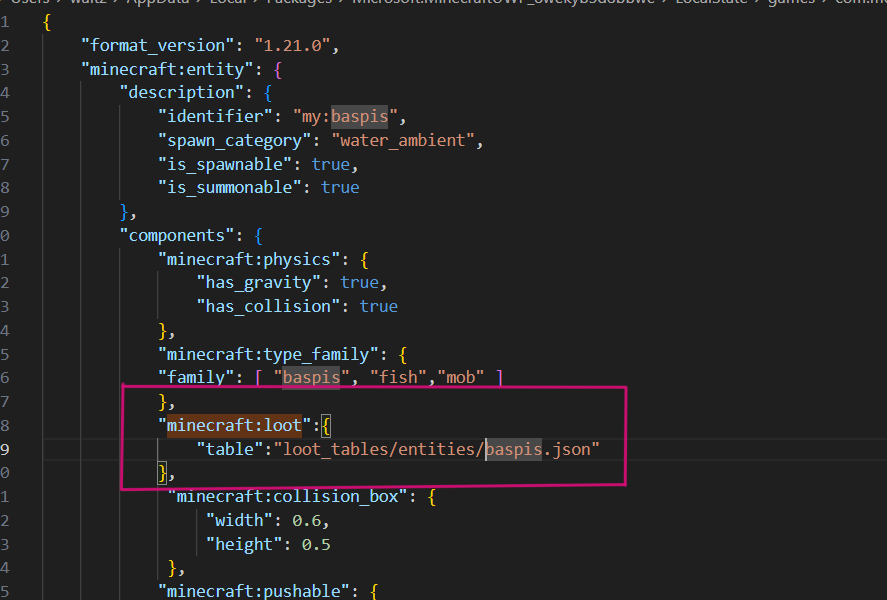Click the loot_tables/entities/baspis.json path string
Image resolution: width=887 pixels, height=600 pixels.
(440, 449)
